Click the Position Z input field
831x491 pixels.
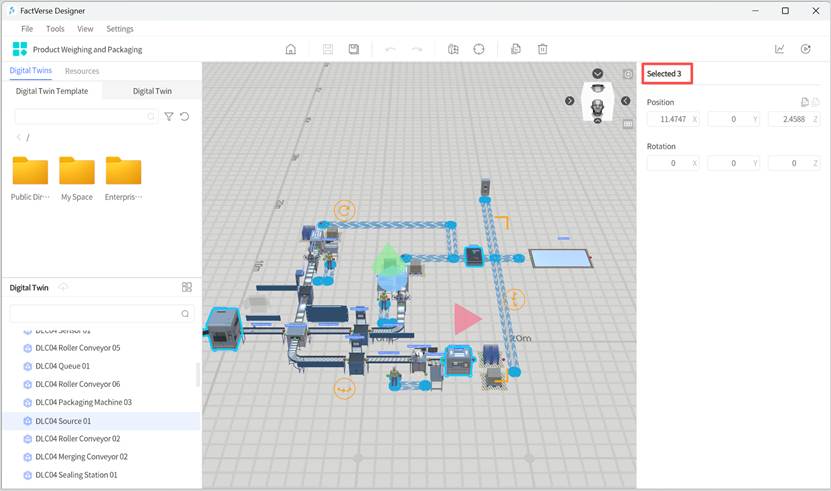pos(794,119)
